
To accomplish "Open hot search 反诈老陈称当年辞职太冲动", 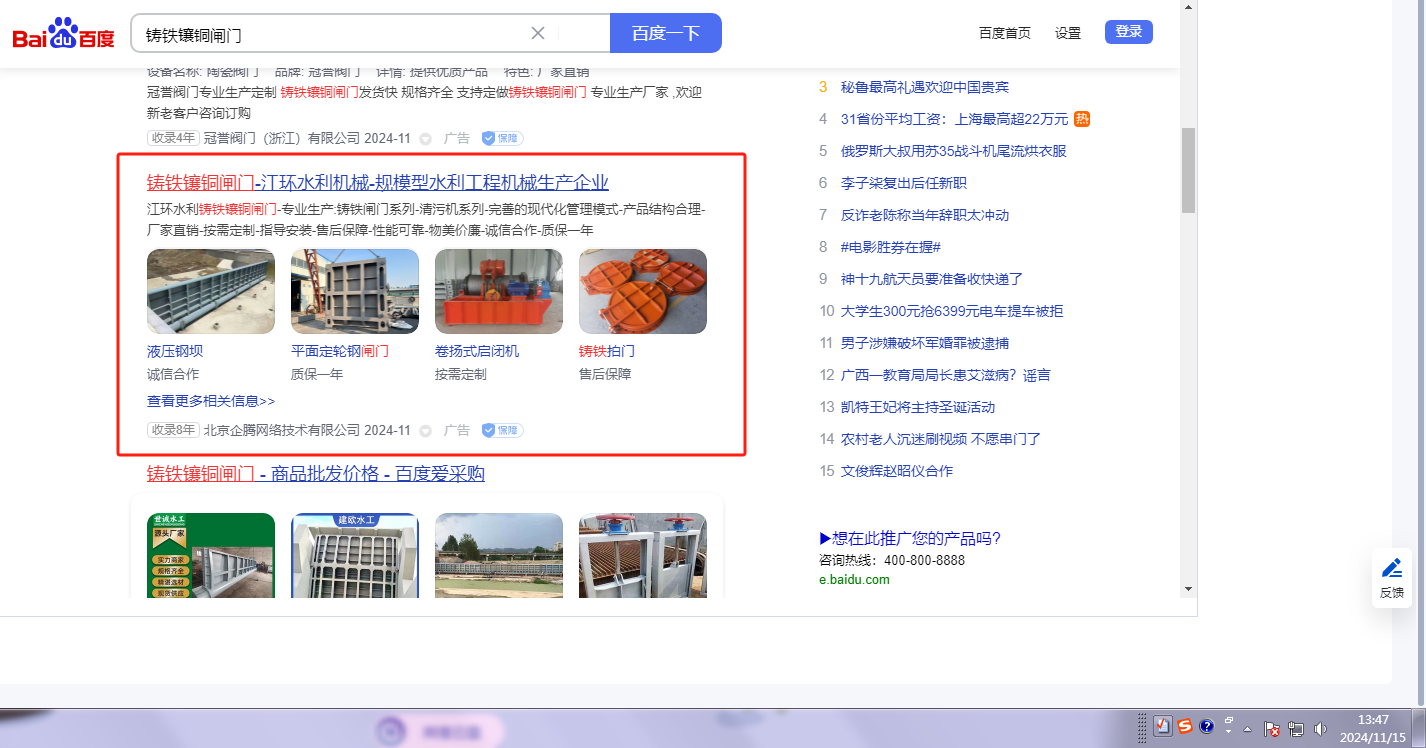I will click(x=925, y=215).
